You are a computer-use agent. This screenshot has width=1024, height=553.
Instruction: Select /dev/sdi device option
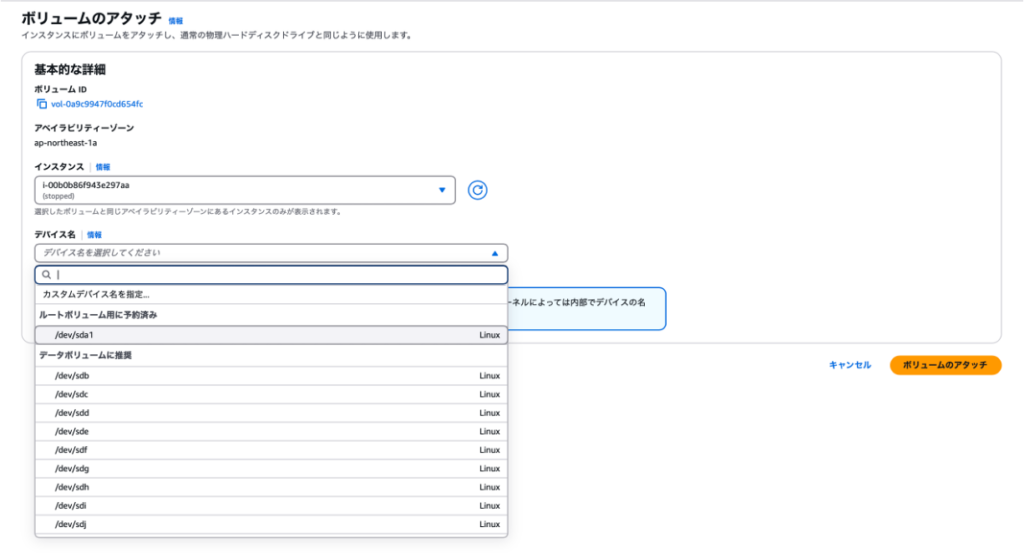(271, 506)
